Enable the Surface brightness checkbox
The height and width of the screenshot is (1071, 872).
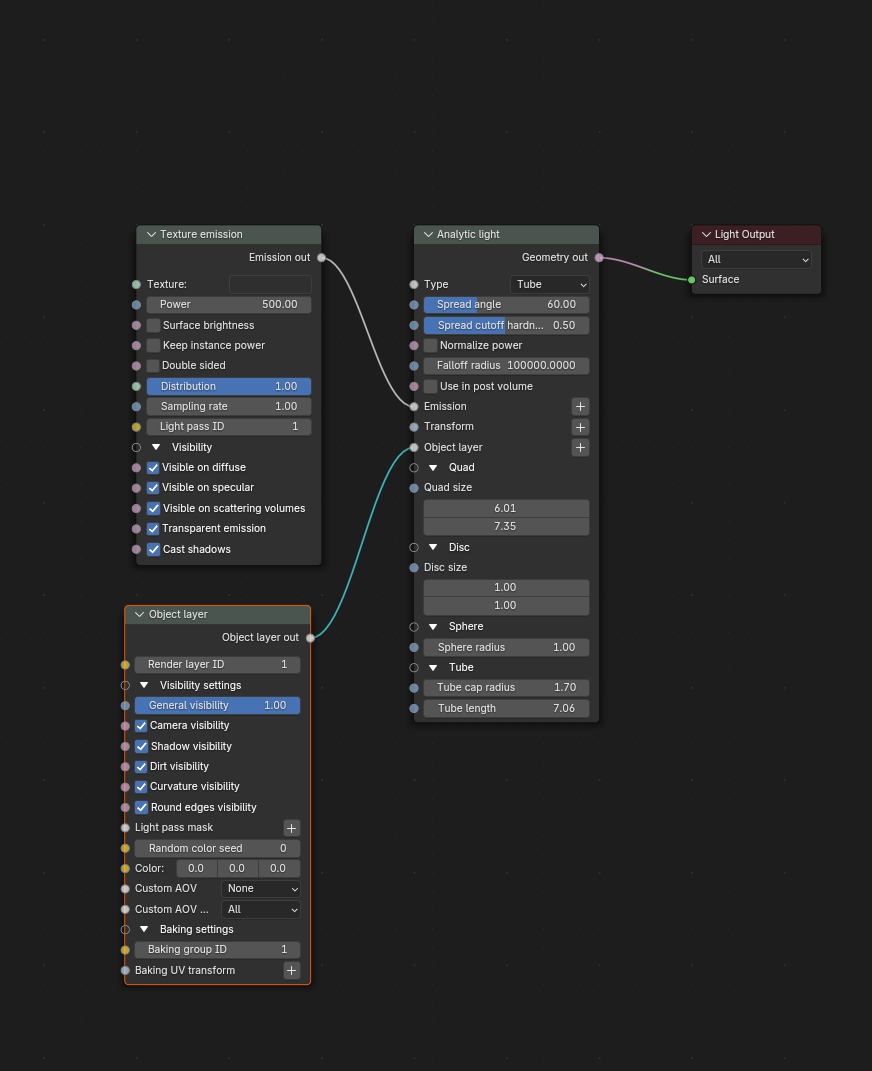154,325
